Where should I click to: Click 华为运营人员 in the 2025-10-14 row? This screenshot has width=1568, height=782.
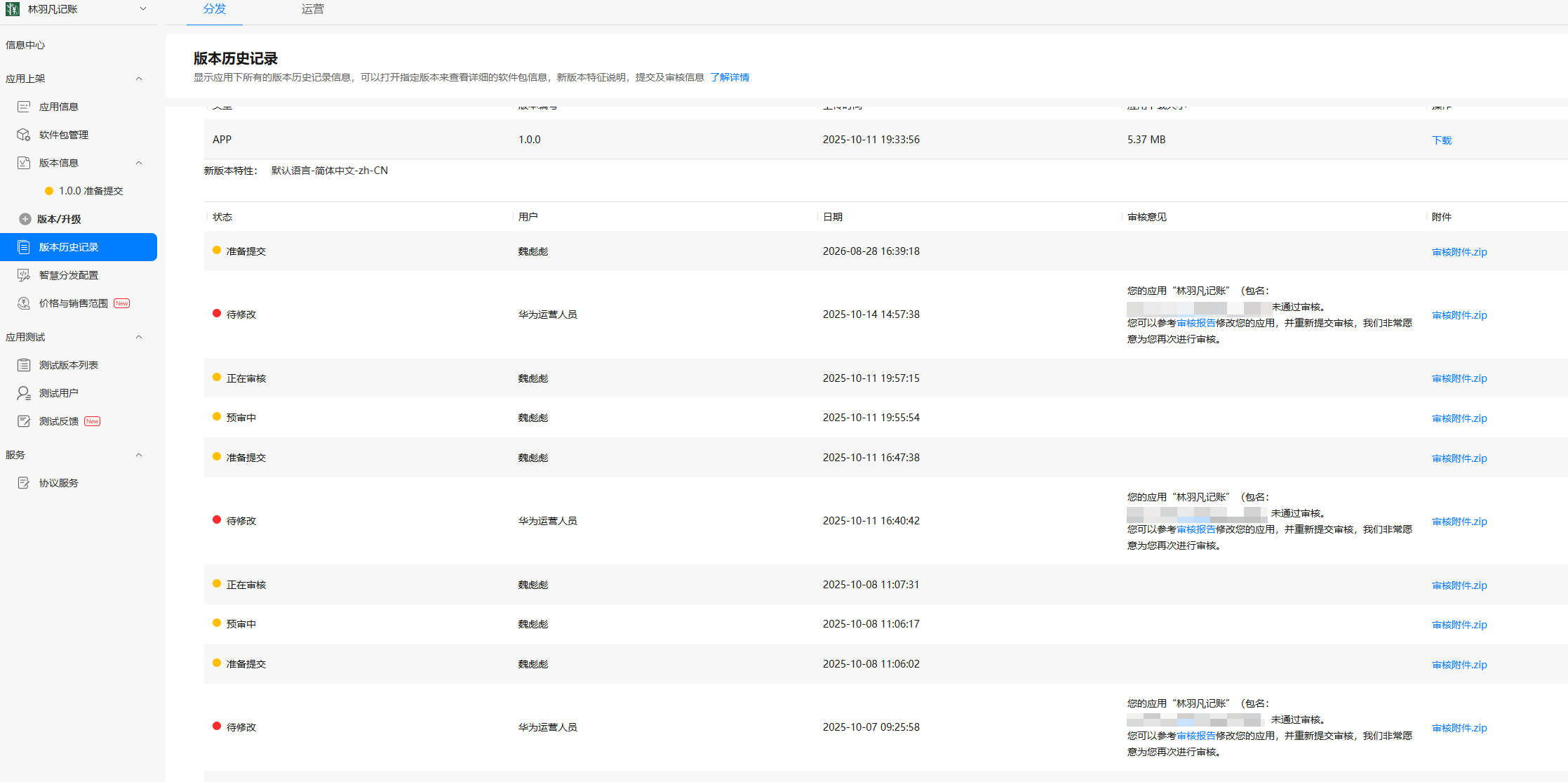click(548, 314)
